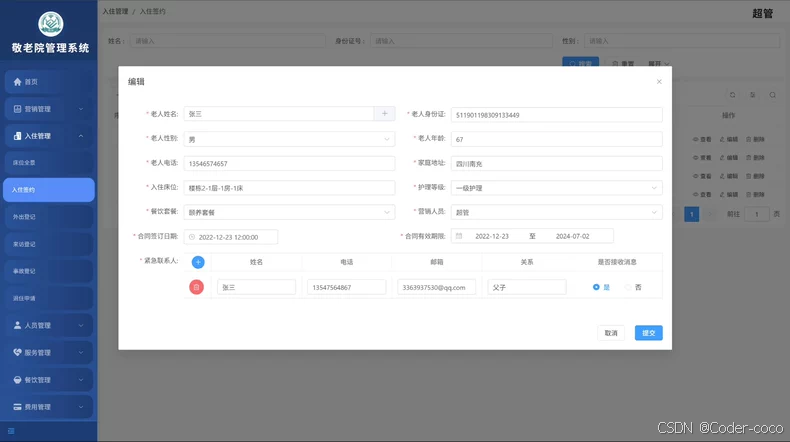The width and height of the screenshot is (790, 442).
Task: Open the 来访登记 menu item
Action: [48, 244]
